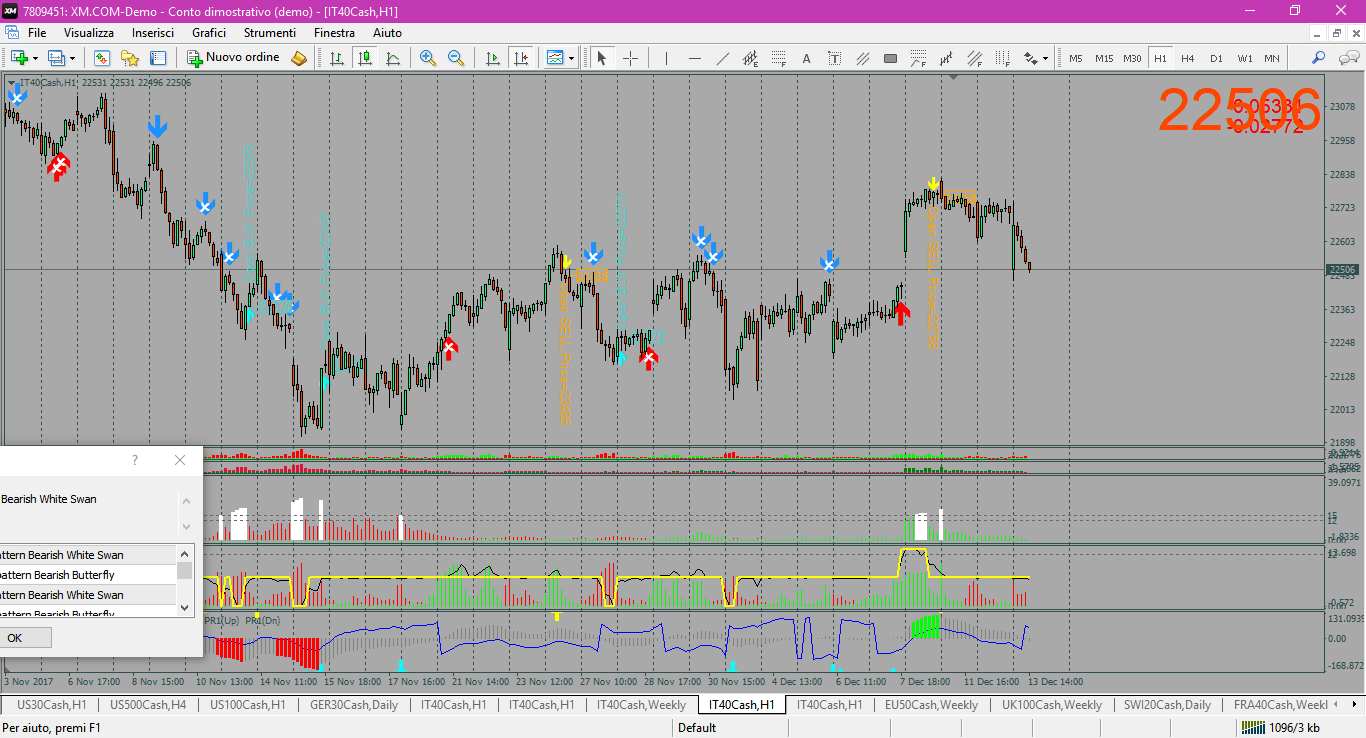
Task: Select the horizontal line drawing tool
Action: pyautogui.click(x=695, y=58)
